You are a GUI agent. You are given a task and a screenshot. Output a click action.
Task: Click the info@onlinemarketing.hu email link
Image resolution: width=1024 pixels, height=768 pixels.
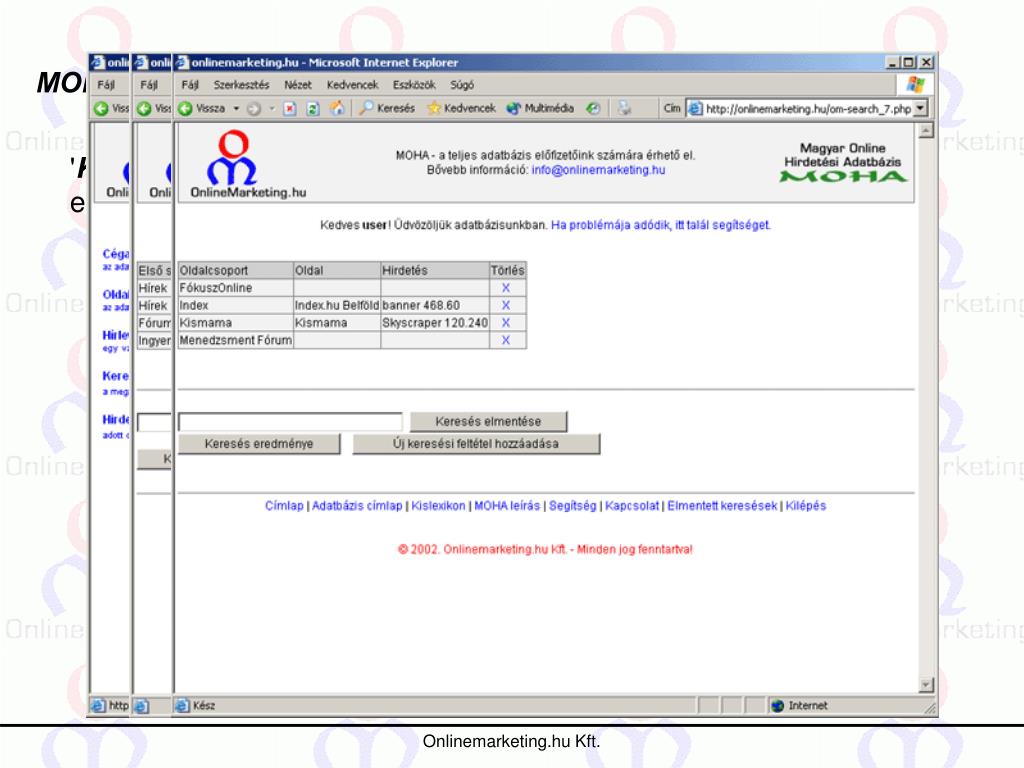[x=598, y=170]
